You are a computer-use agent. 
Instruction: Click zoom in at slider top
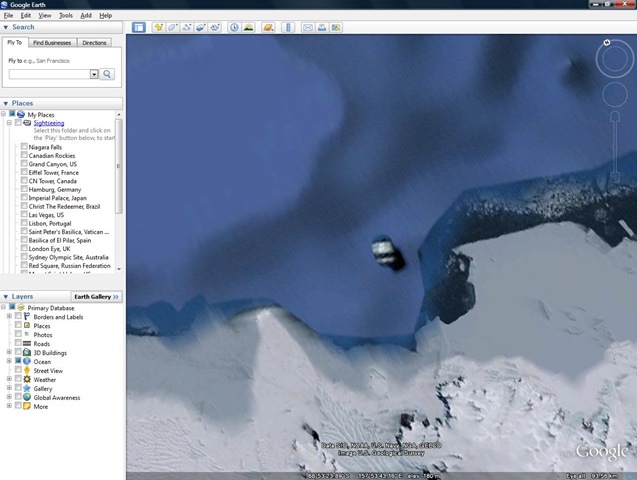(615, 116)
